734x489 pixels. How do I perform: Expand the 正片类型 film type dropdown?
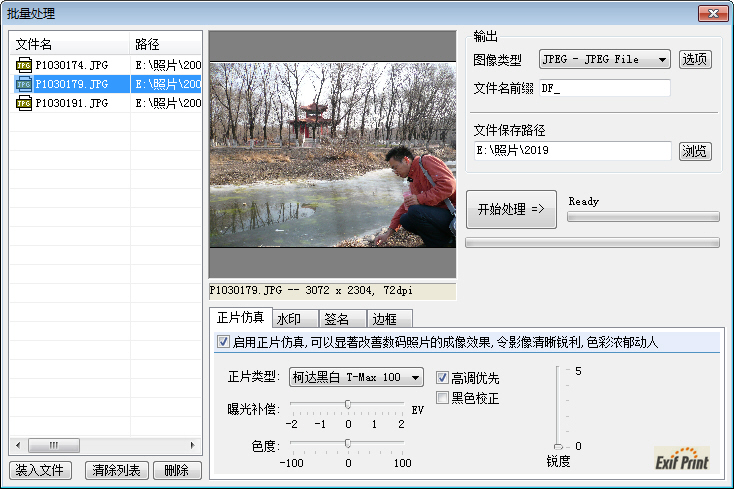point(356,378)
